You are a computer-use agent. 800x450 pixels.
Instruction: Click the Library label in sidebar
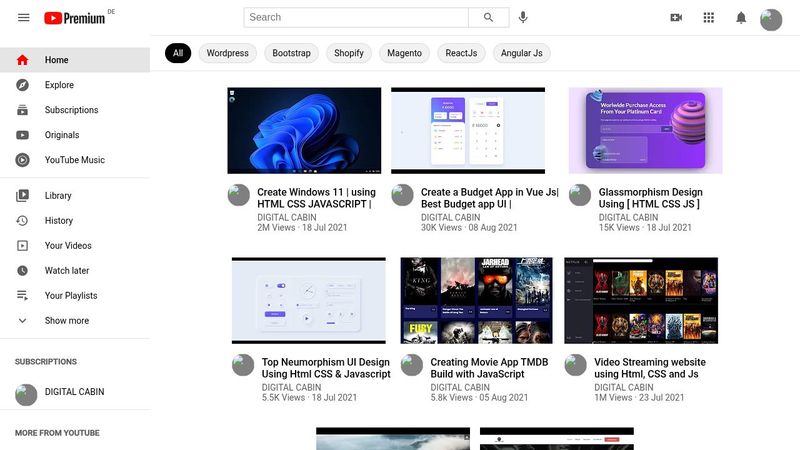click(x=58, y=195)
